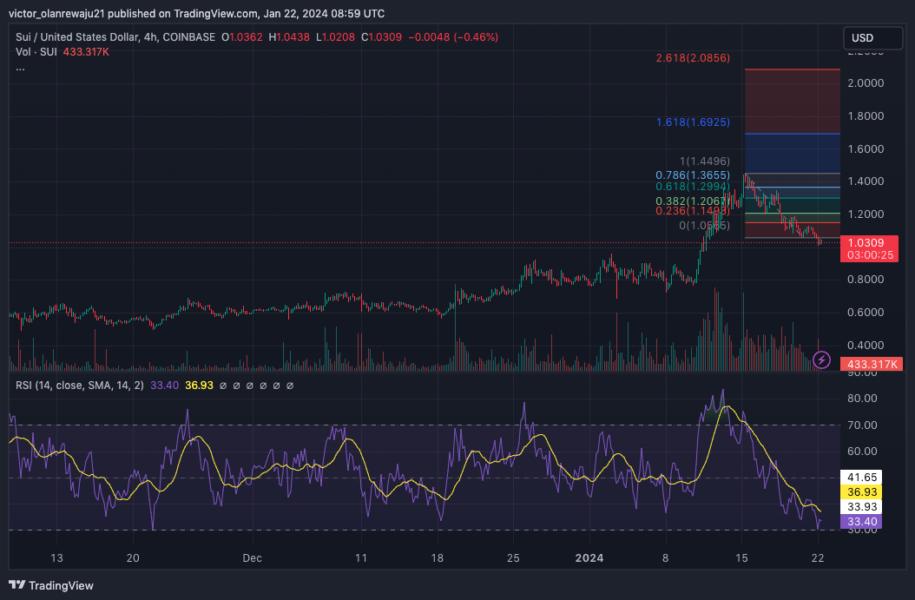Expand the three-dot legend toggle under Vol
915x600 pixels.
(20, 69)
